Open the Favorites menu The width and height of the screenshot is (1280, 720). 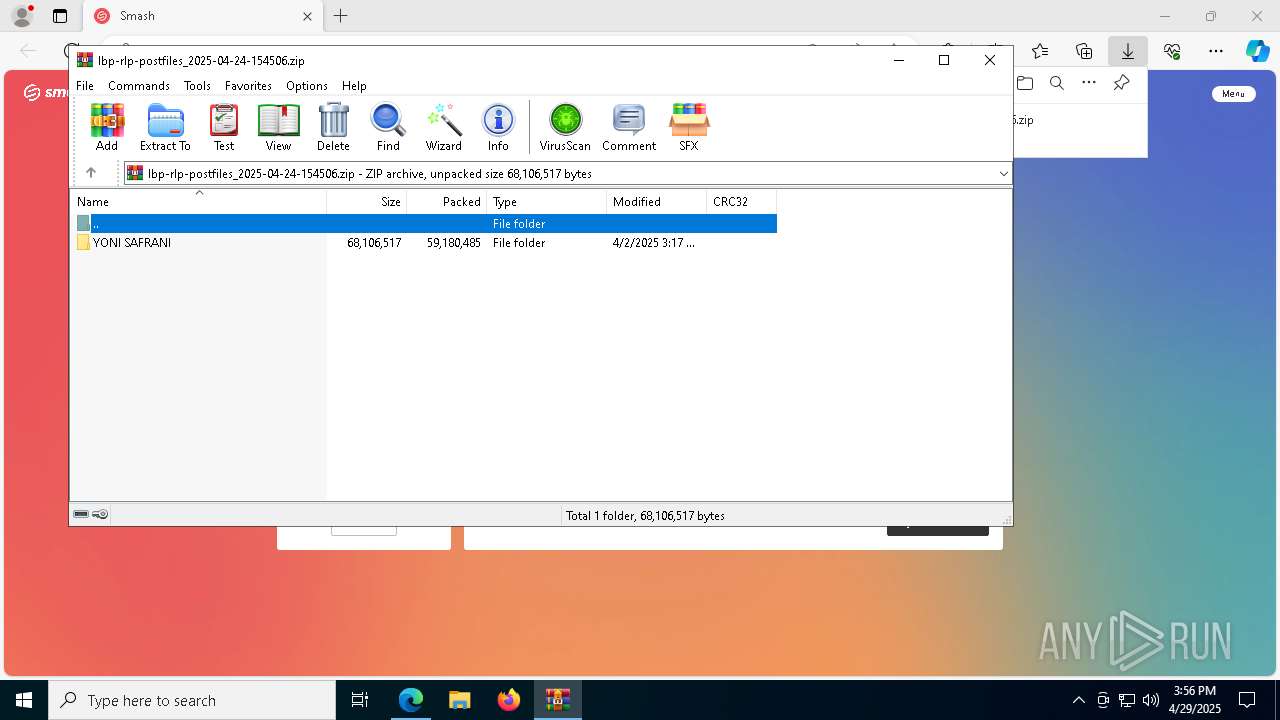(x=248, y=86)
